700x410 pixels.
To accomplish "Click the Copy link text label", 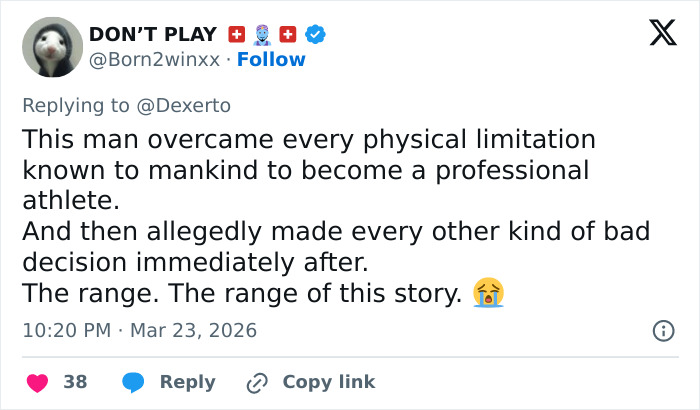I will (329, 382).
